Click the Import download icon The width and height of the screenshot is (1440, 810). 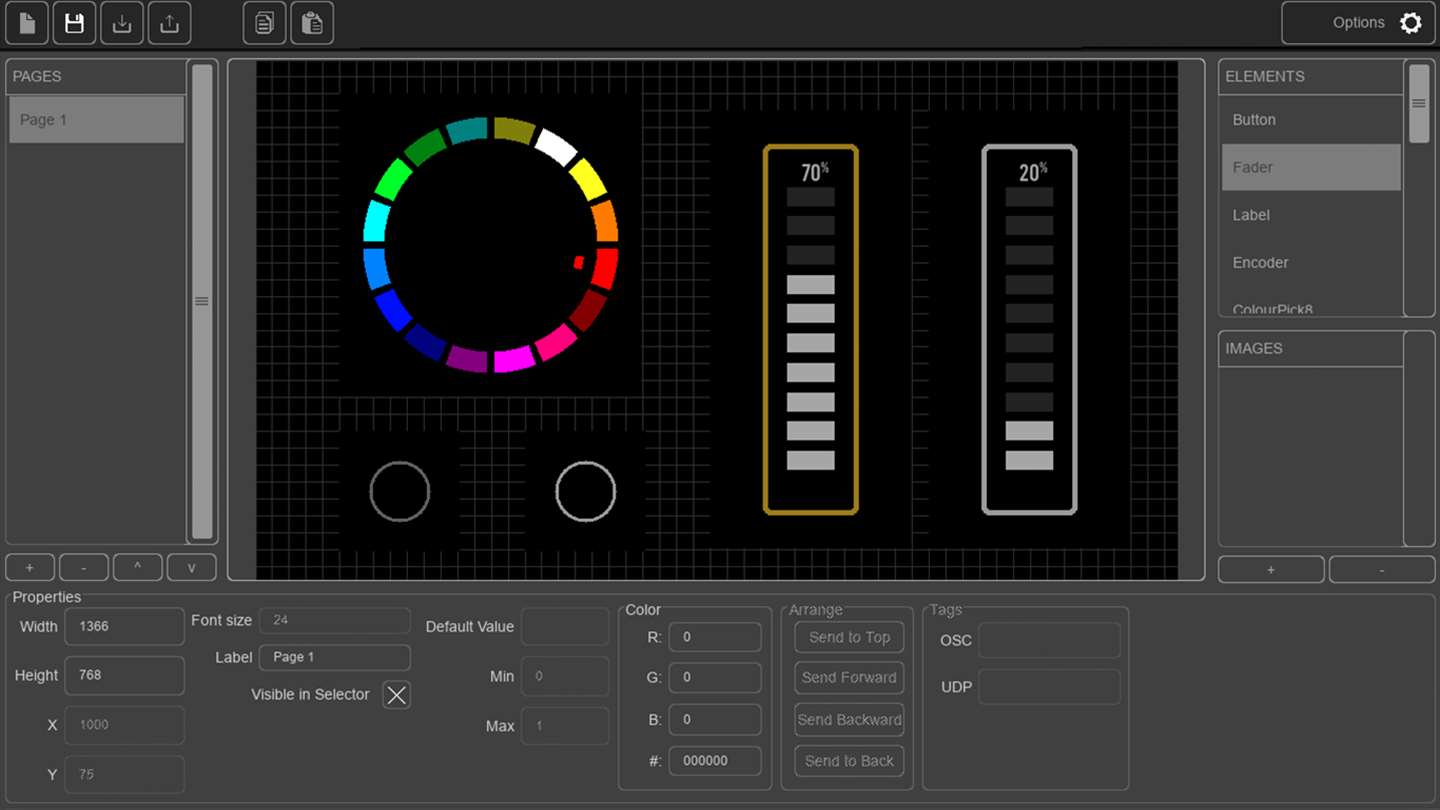point(122,23)
